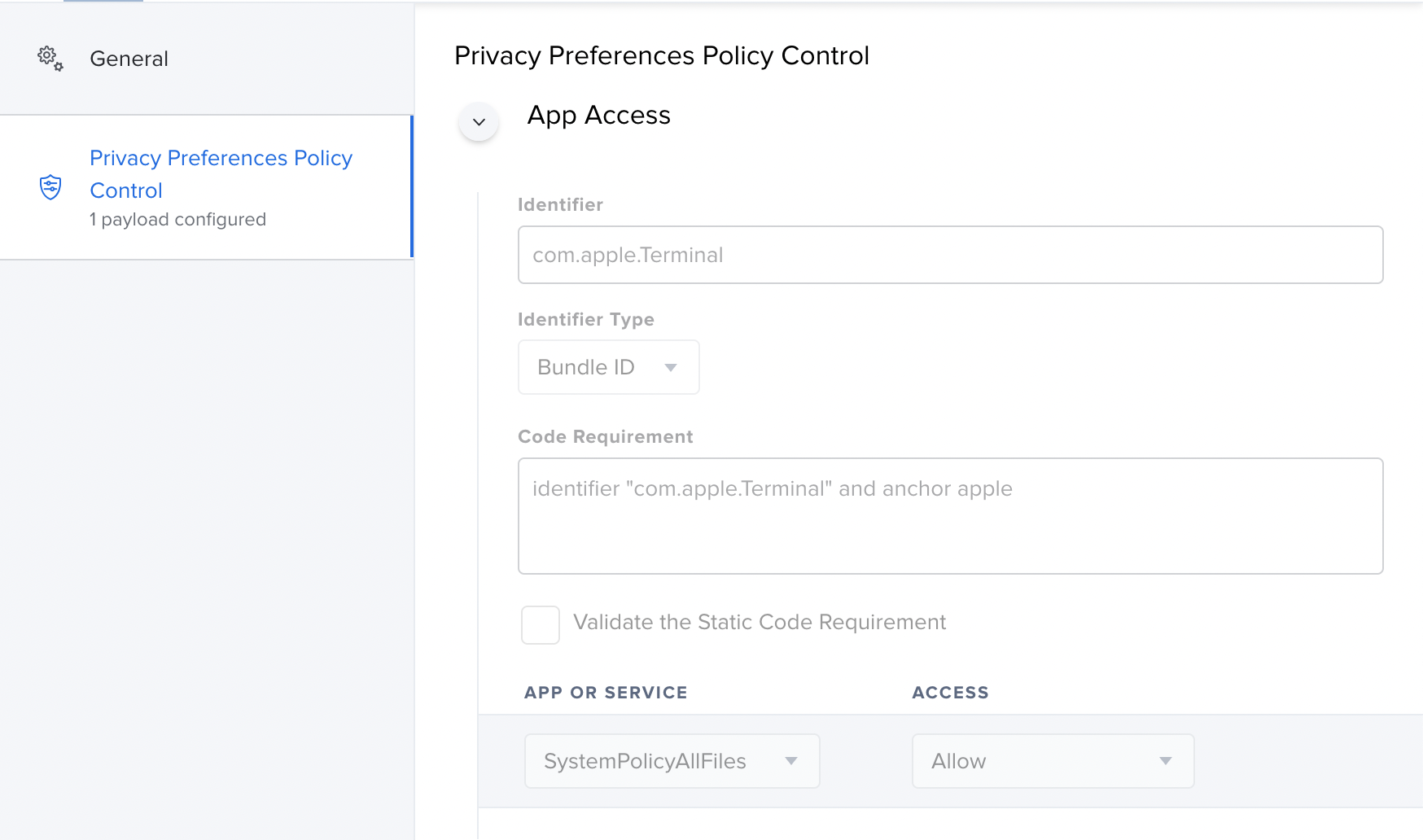Open the Allow access dropdown

click(1053, 761)
